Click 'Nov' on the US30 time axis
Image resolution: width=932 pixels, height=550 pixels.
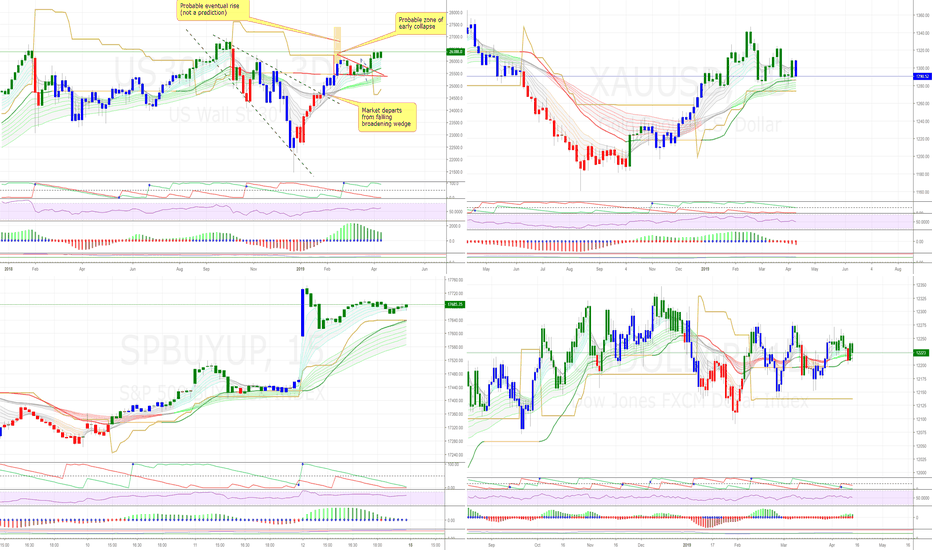pyautogui.click(x=253, y=269)
